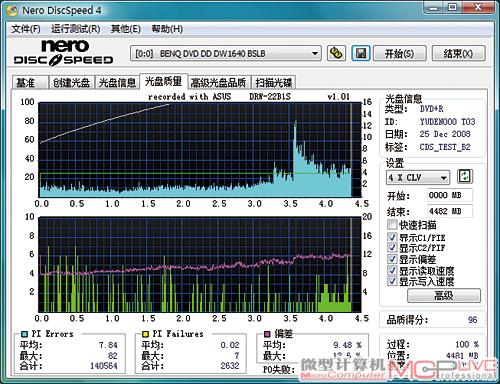Click the disc copy icon beside drive selector
The image size is (500, 384).
(x=336, y=53)
